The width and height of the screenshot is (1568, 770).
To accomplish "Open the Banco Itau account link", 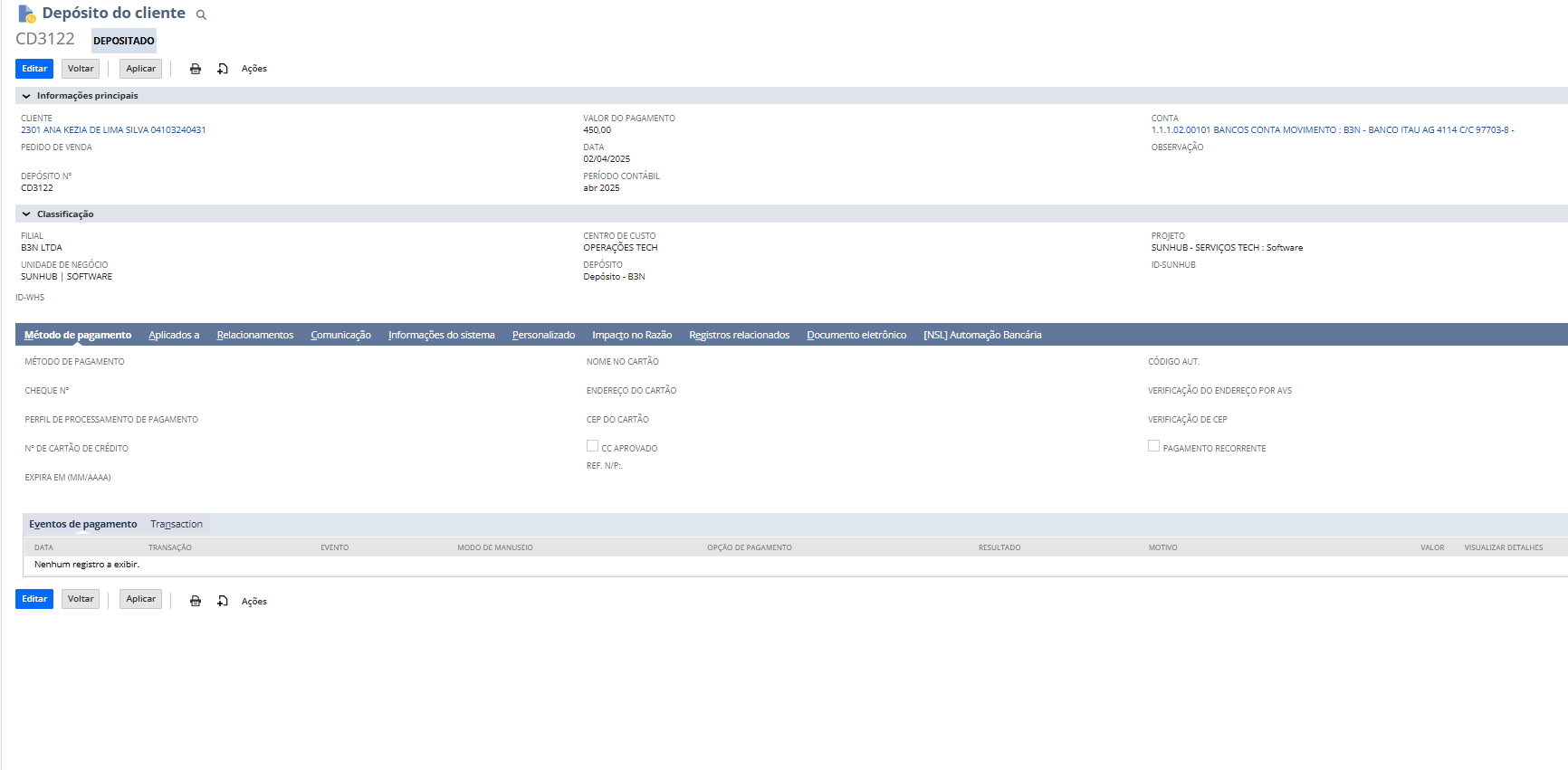I will 1331,130.
